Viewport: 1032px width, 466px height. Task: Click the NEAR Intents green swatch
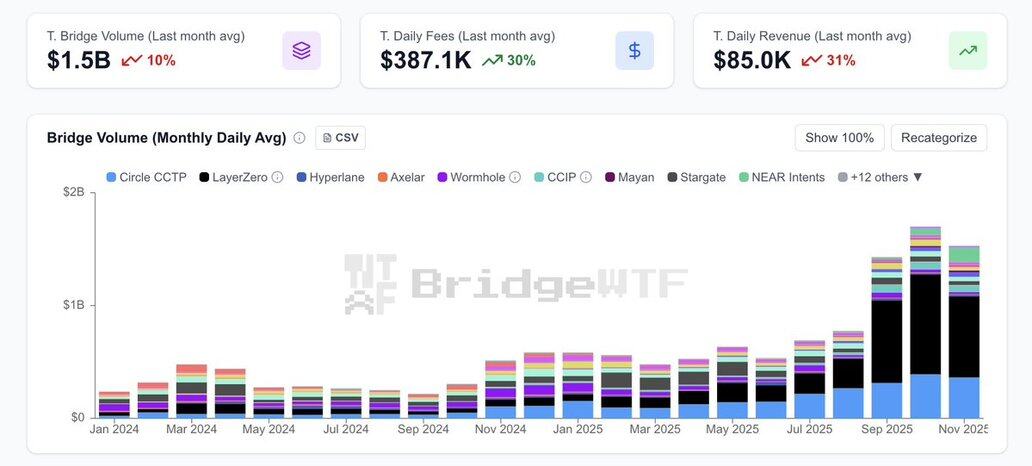(744, 177)
